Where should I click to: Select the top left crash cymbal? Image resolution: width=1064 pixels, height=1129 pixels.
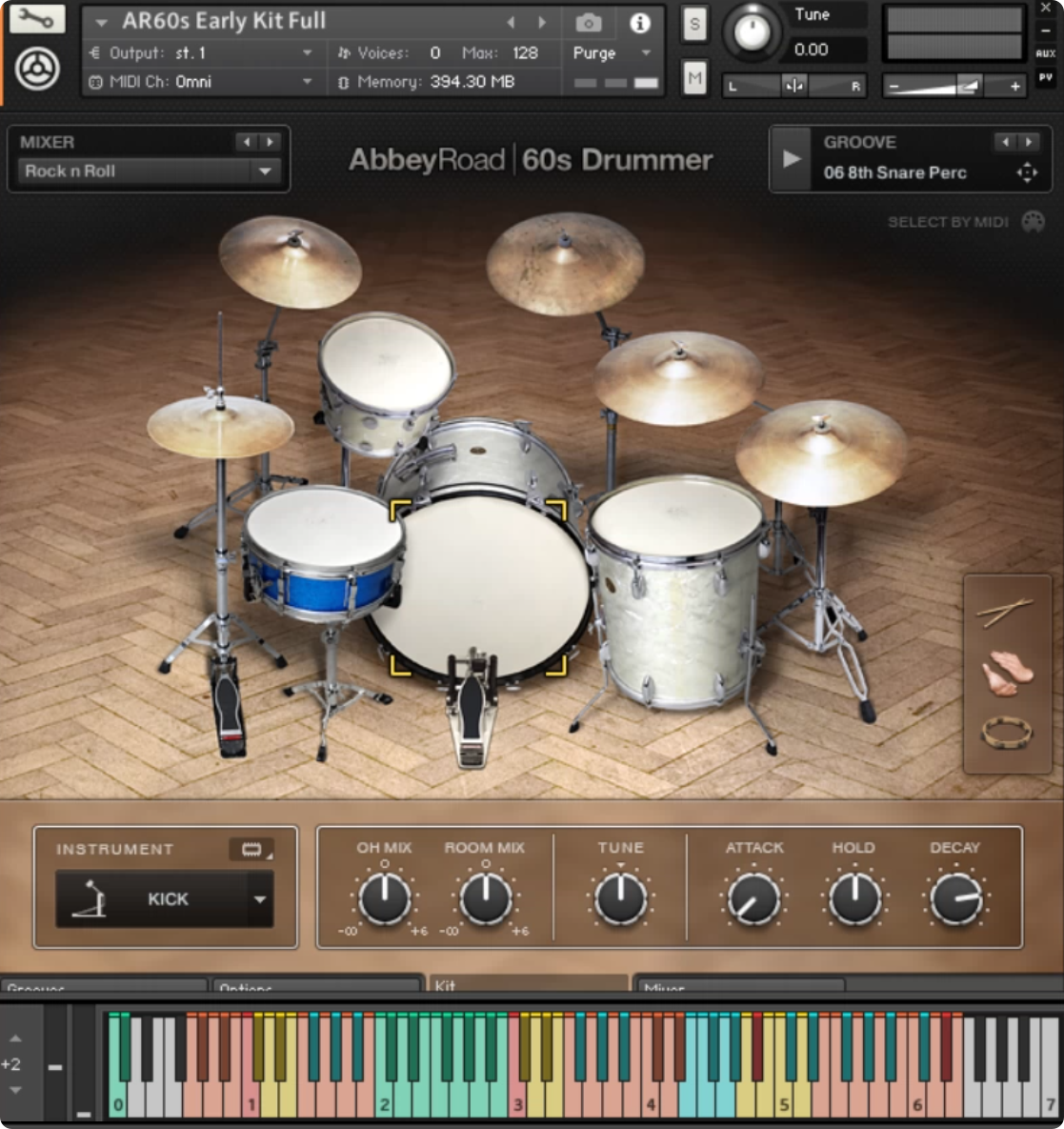[290, 262]
